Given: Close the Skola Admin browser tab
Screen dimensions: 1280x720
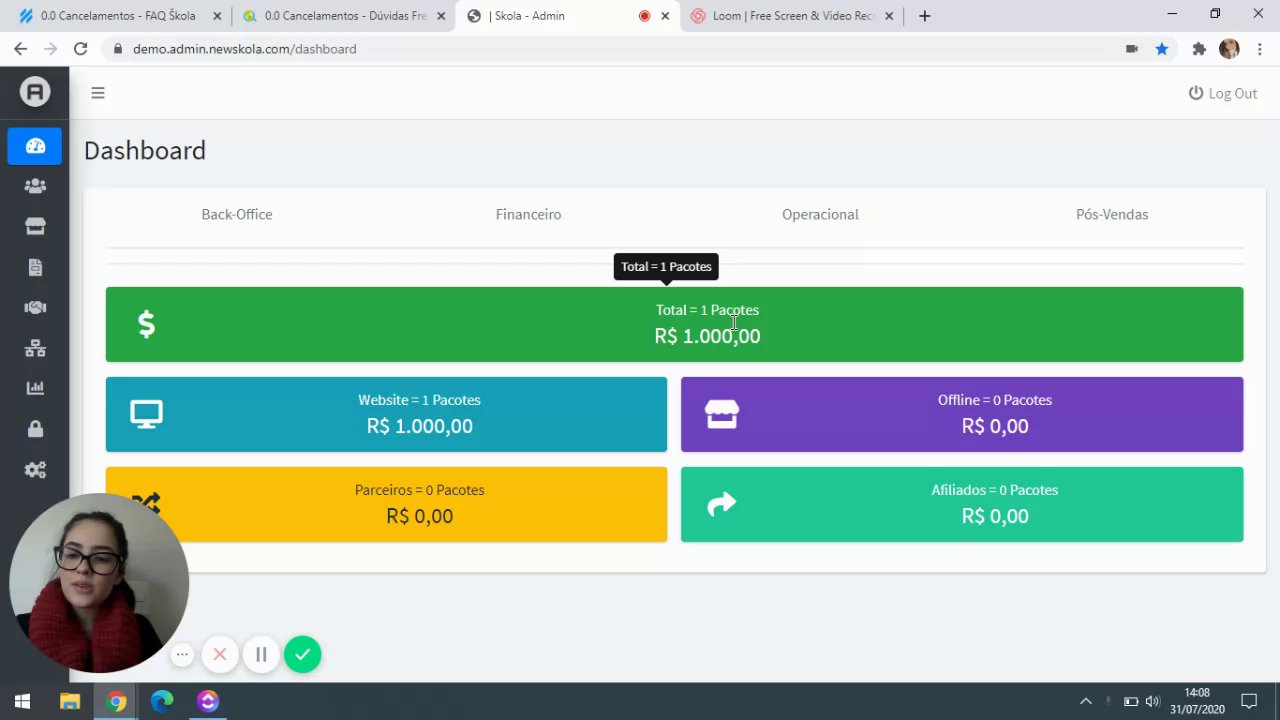Looking at the screenshot, I should click(x=665, y=16).
